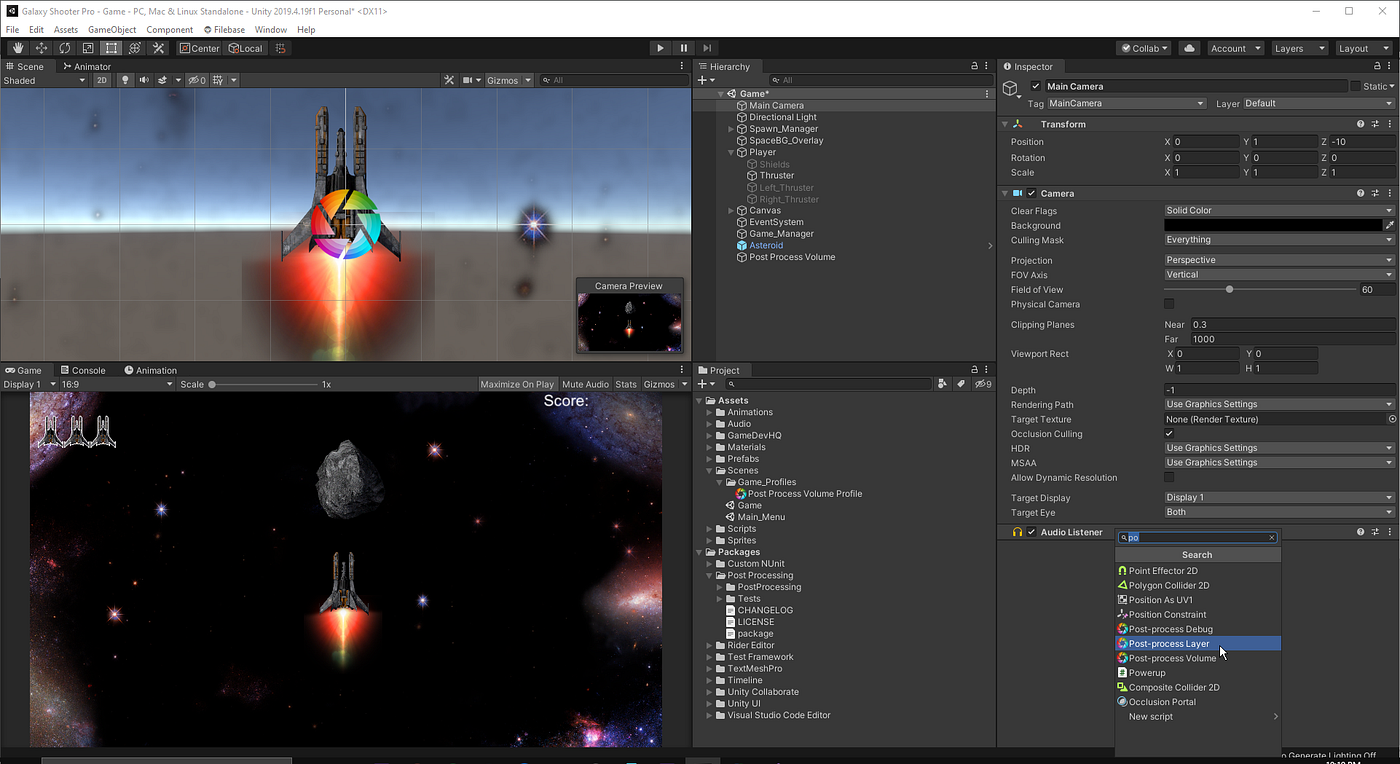The height and width of the screenshot is (764, 1400).
Task: Open the Projection dropdown
Action: [1279, 260]
